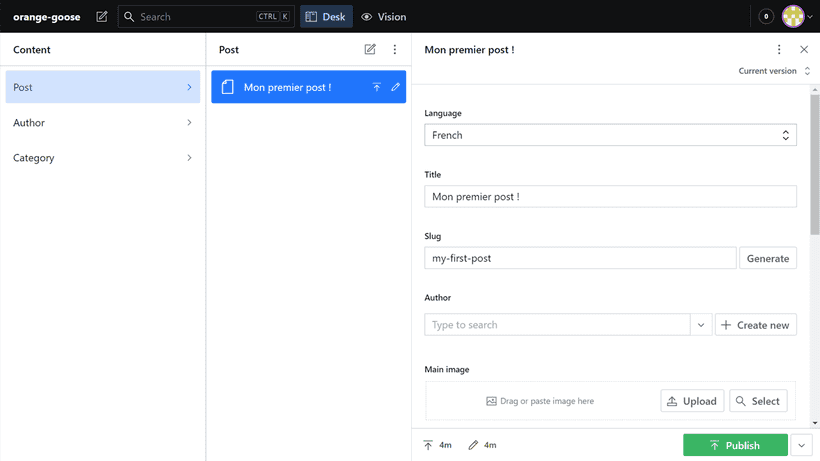820x461 pixels.
Task: Open the Desk tool tab
Action: tap(326, 17)
